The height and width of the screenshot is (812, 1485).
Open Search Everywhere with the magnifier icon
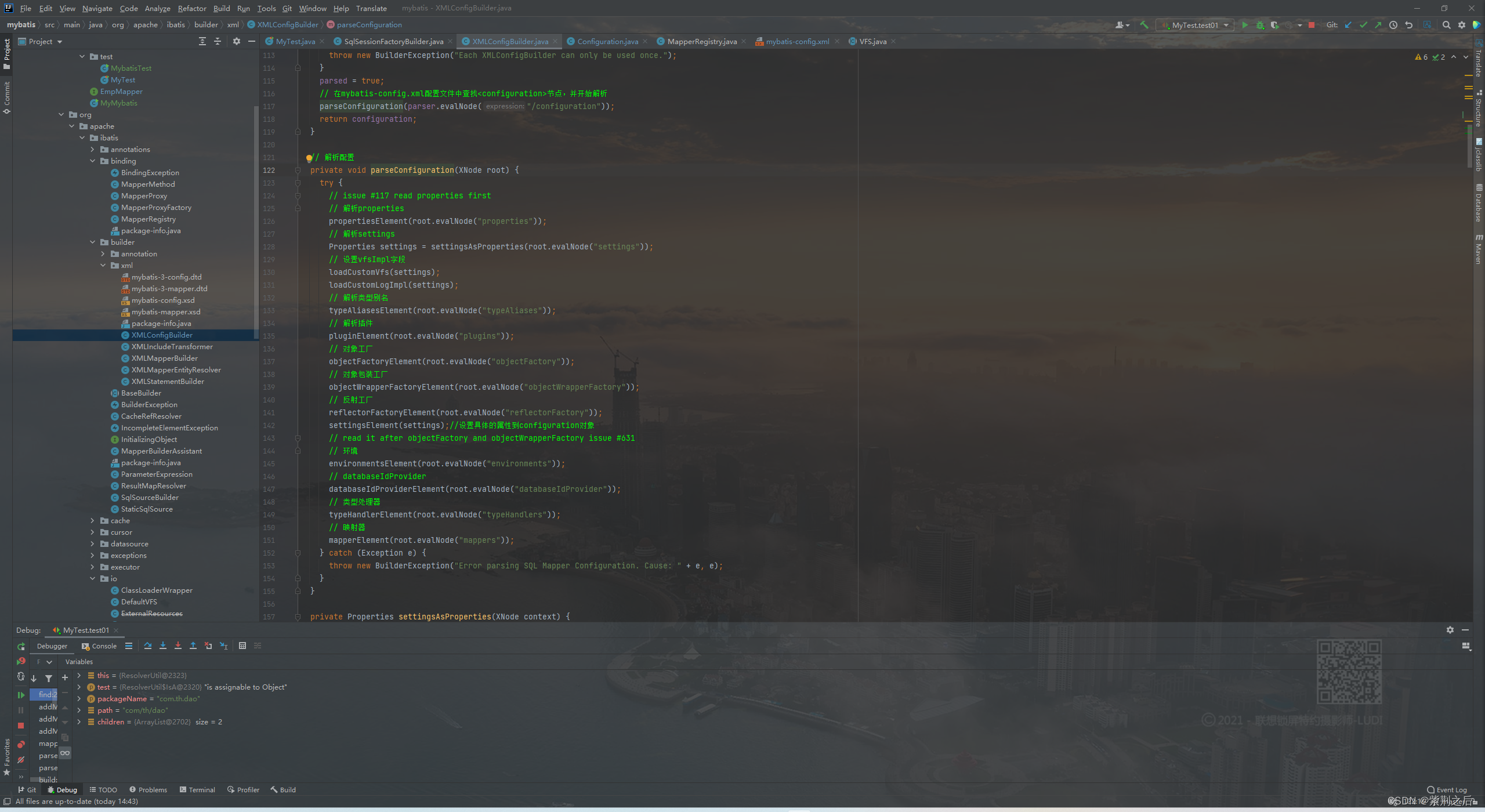coord(1447,25)
